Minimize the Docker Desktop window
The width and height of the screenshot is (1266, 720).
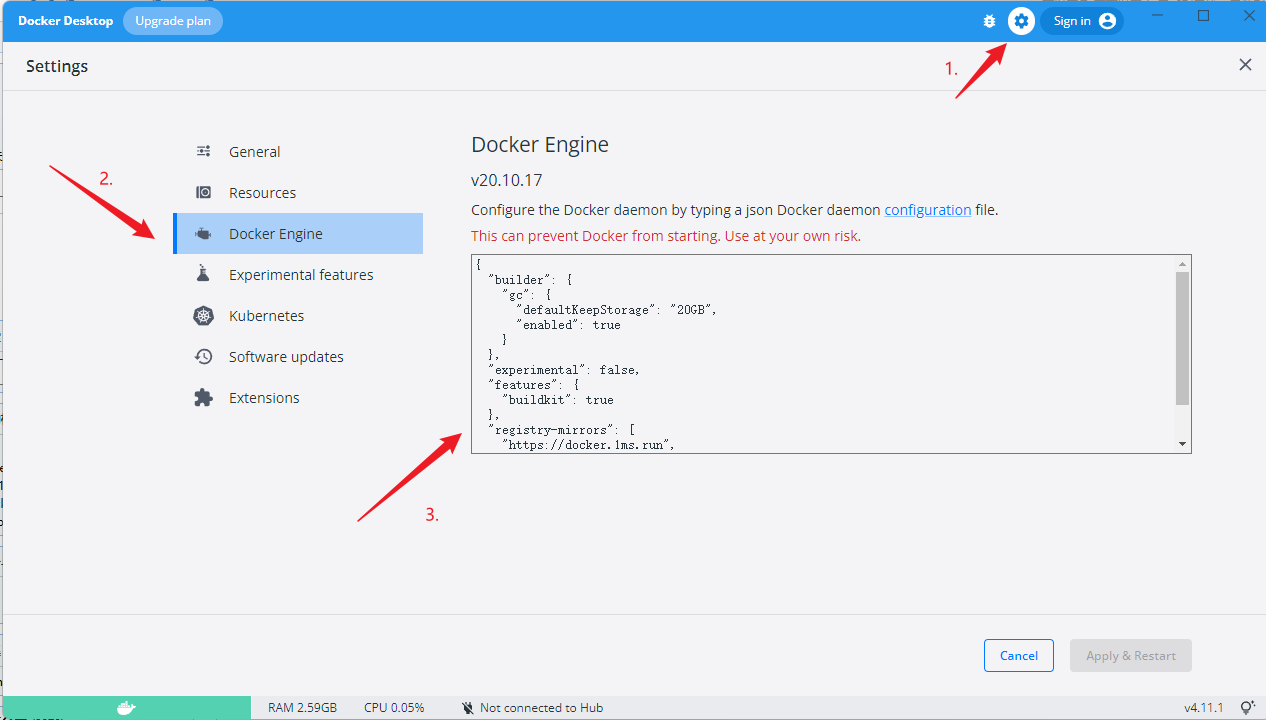1158,16
